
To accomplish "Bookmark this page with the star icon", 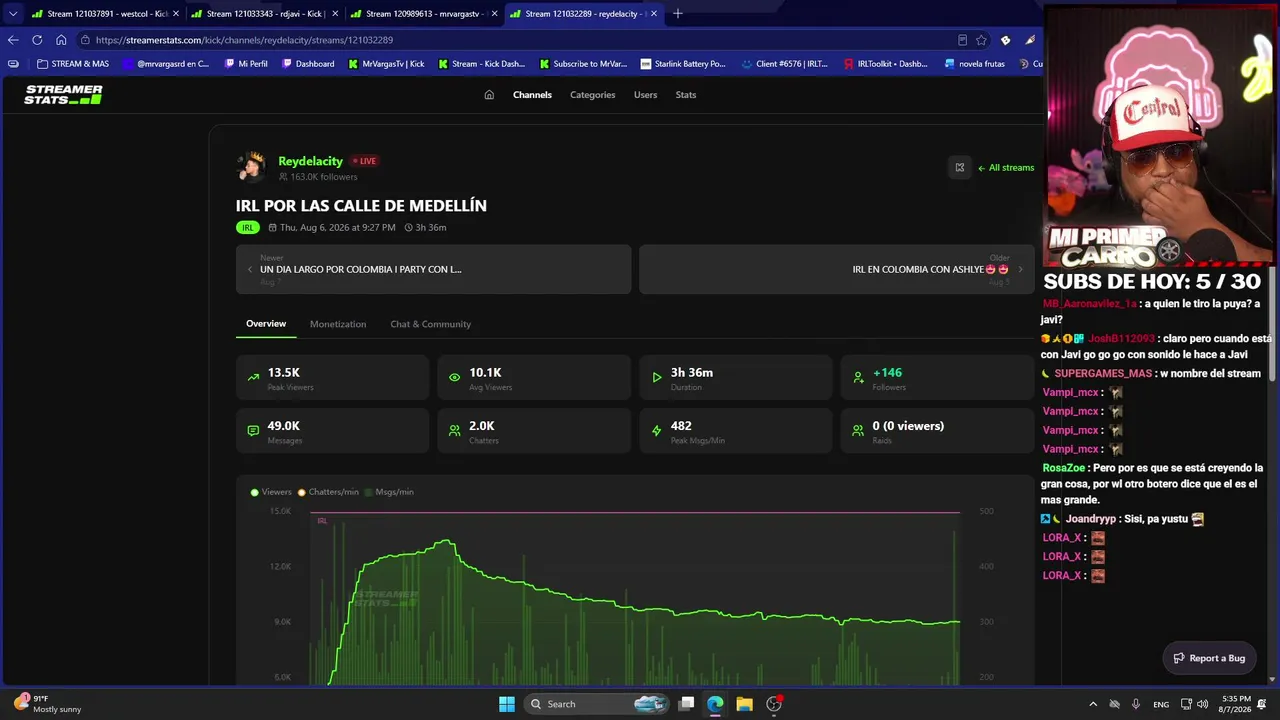I will pyautogui.click(x=981, y=40).
